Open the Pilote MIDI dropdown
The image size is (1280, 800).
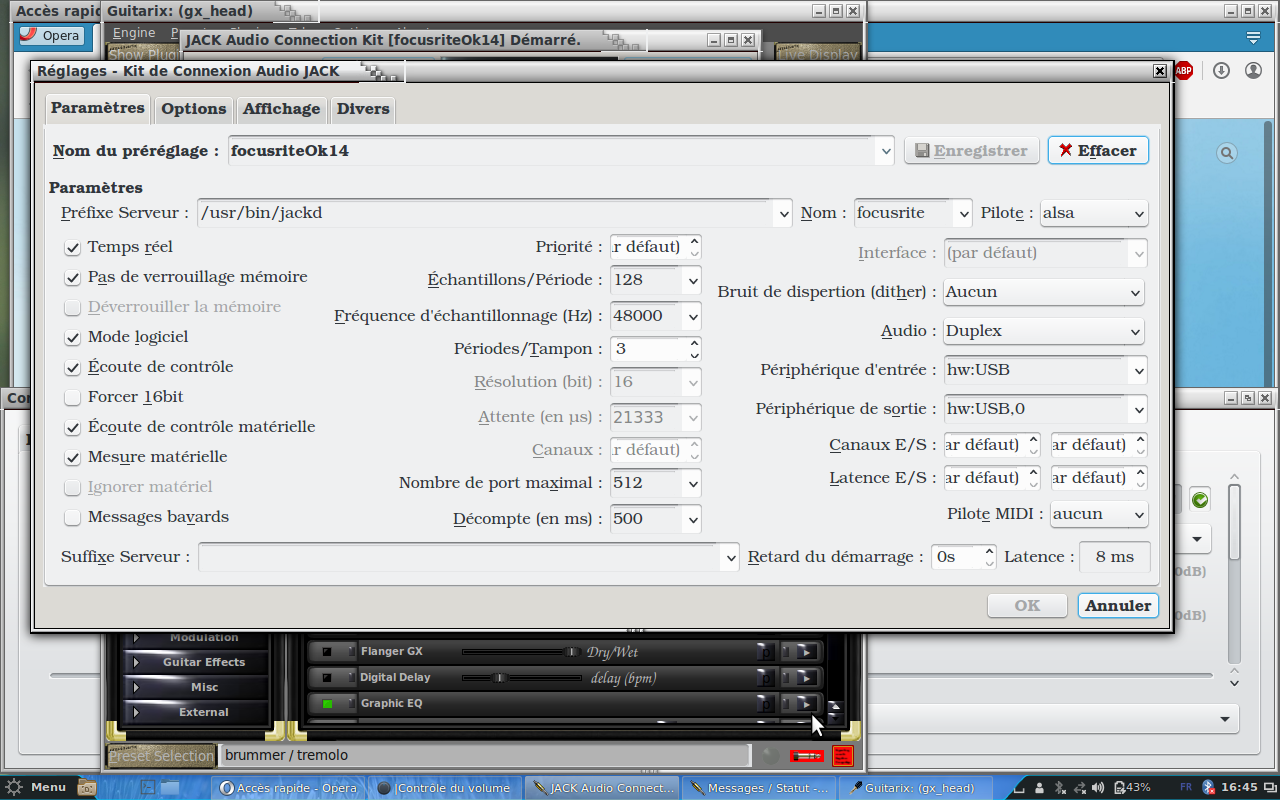coord(1099,514)
